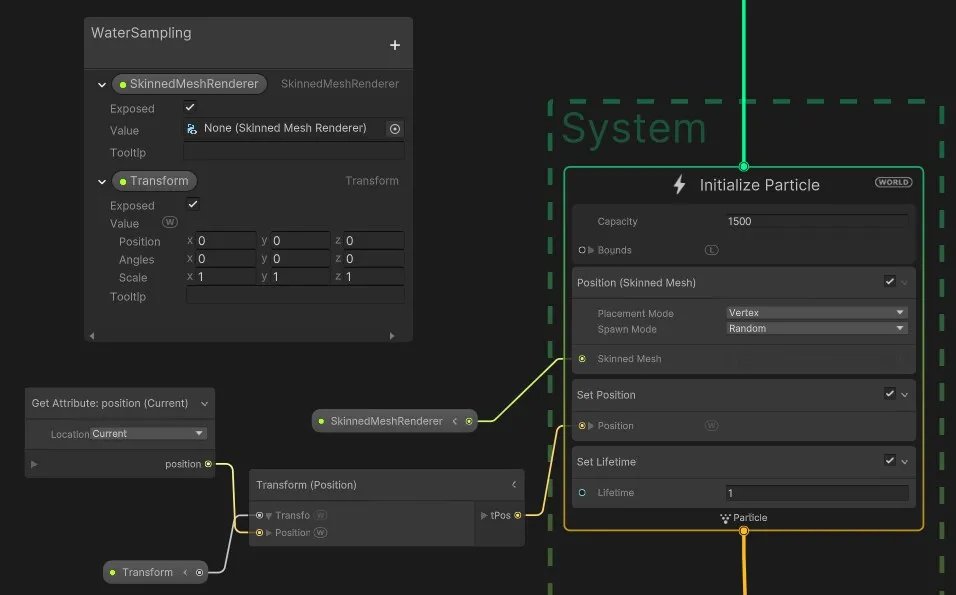Uncheck the Set Lifetime block checkbox
The width and height of the screenshot is (956, 595).
point(889,461)
